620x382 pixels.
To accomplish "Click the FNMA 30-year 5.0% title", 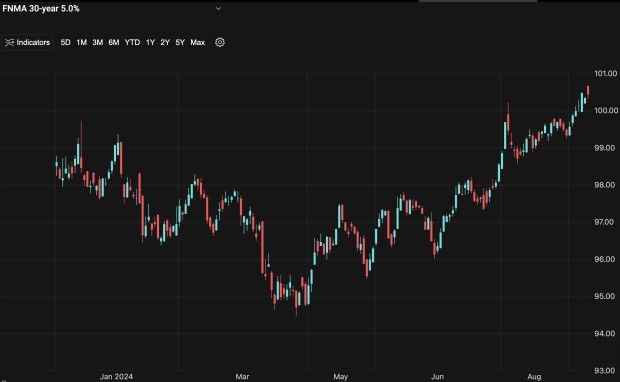I will click(41, 8).
